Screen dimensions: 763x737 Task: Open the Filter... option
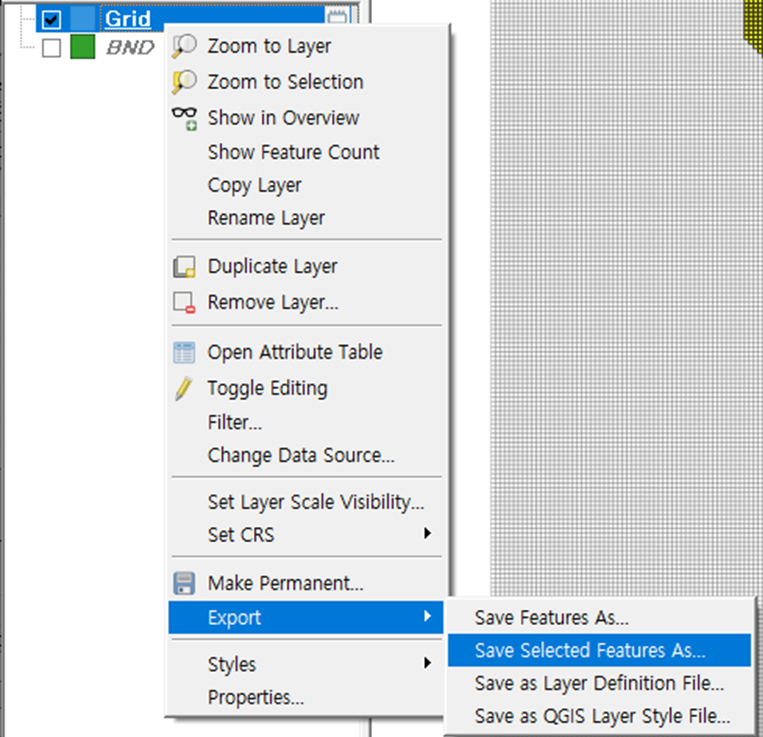(306, 422)
